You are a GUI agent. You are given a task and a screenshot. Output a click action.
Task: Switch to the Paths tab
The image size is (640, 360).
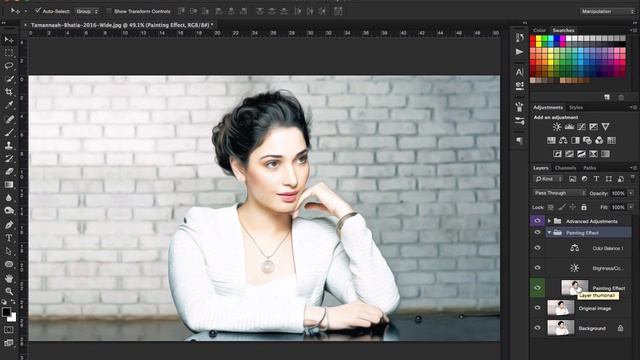tap(589, 168)
